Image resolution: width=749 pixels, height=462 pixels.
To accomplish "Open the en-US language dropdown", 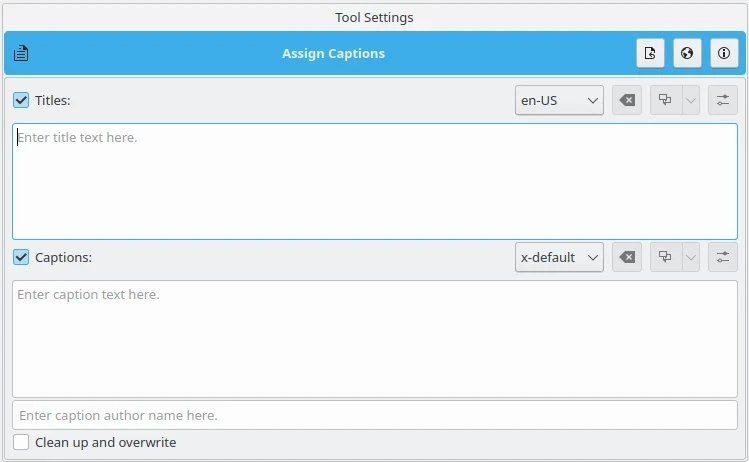I will click(x=559, y=100).
